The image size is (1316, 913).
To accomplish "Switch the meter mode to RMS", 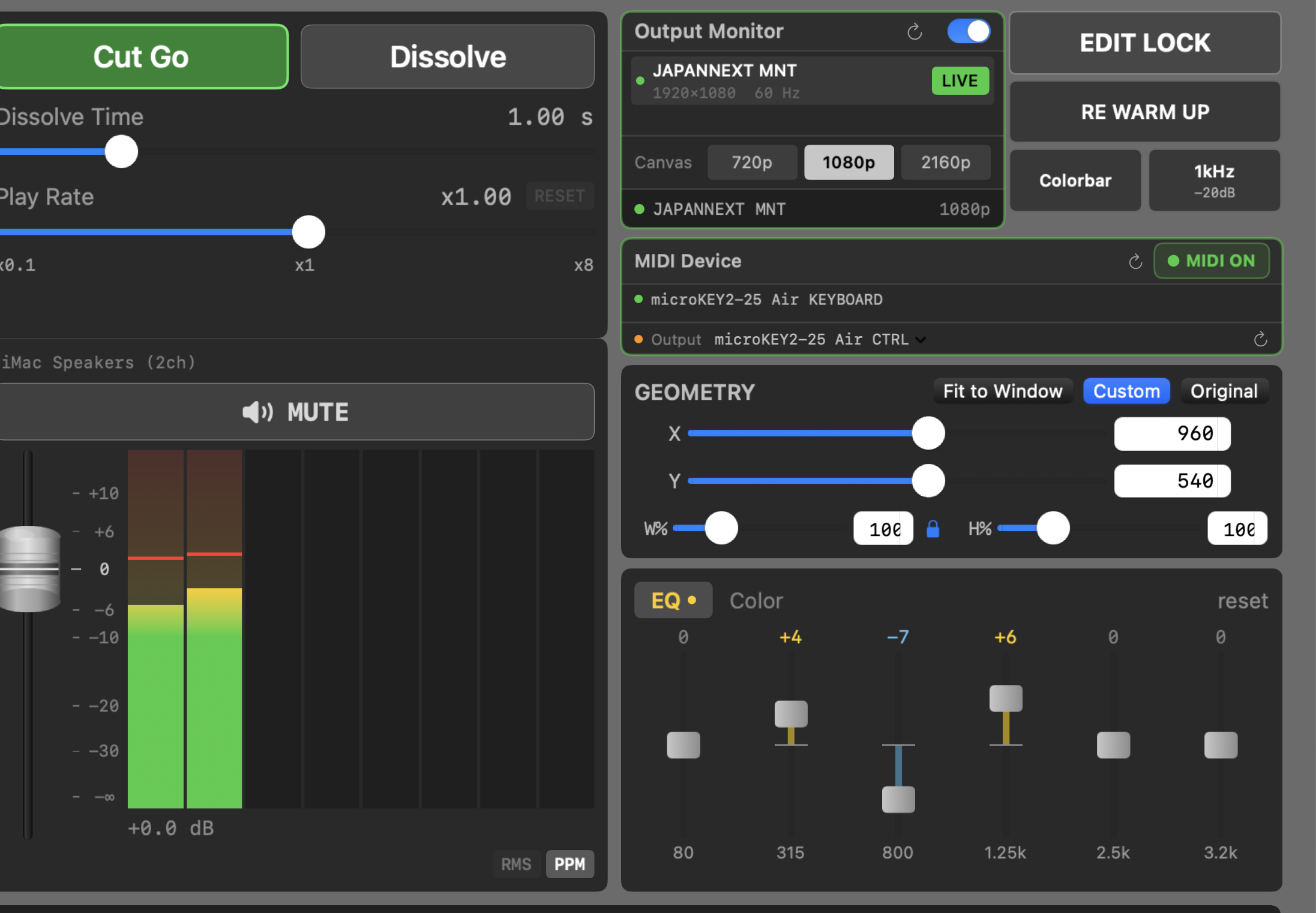I will point(516,864).
